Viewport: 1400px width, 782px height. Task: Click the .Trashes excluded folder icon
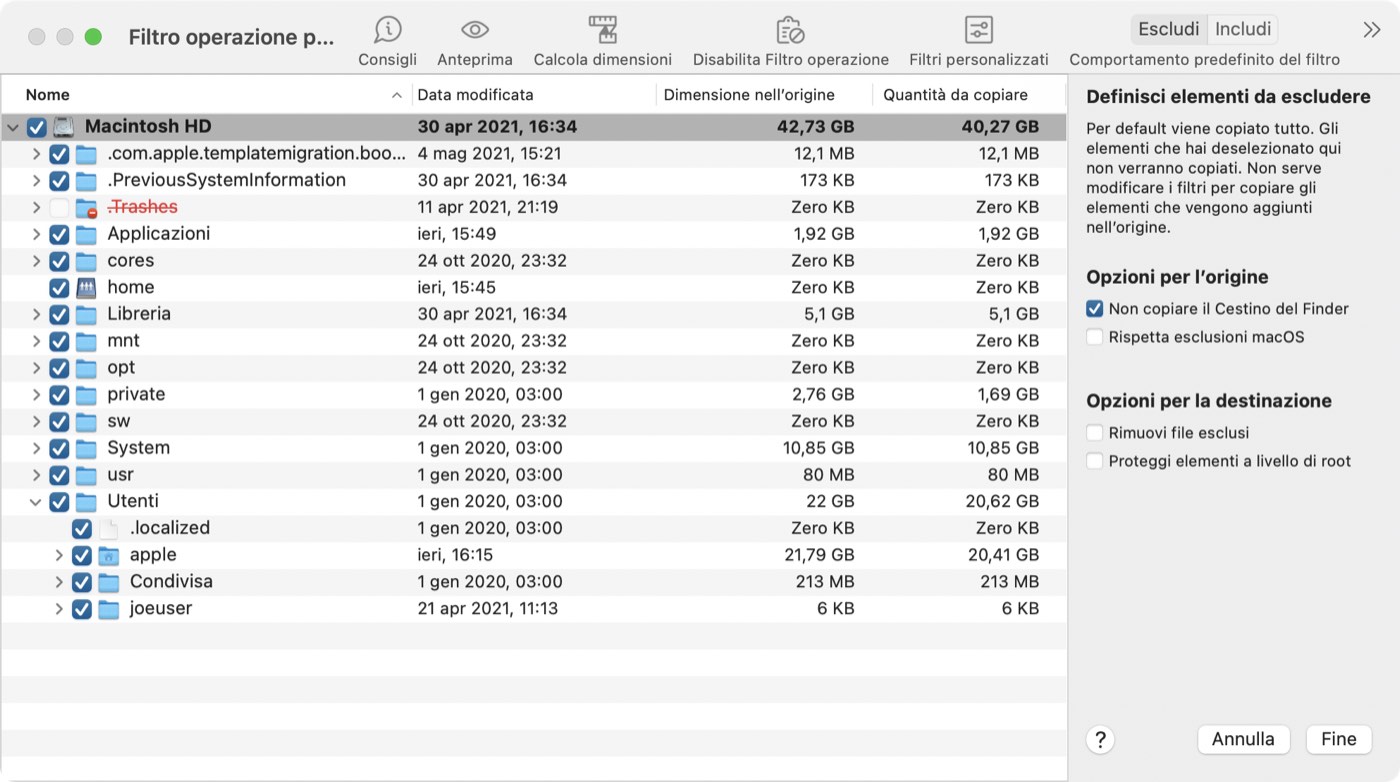[87, 208]
